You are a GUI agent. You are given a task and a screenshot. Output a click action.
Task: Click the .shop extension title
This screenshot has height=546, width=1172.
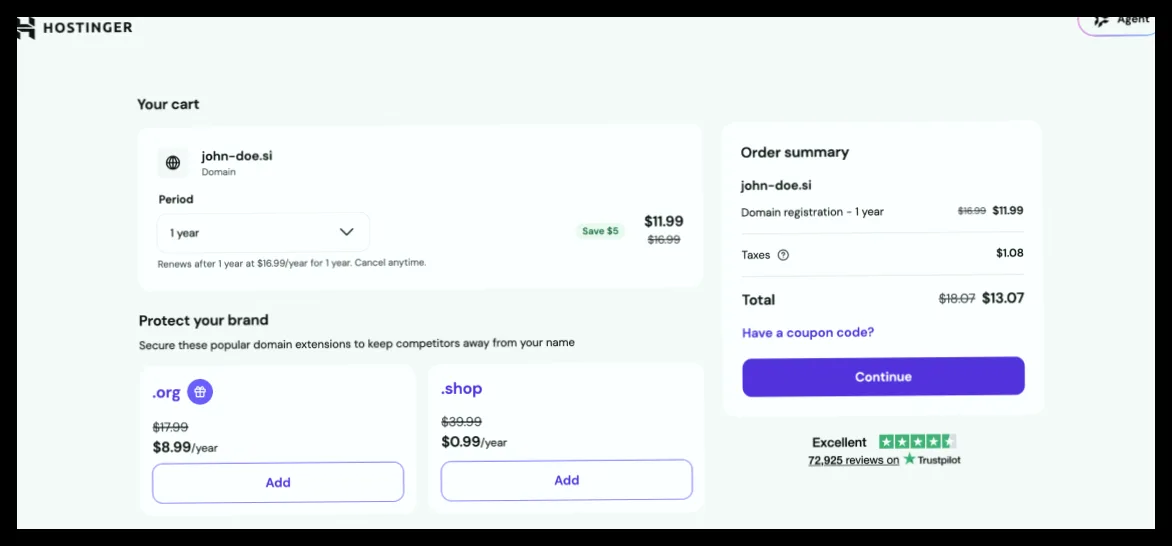pos(461,389)
